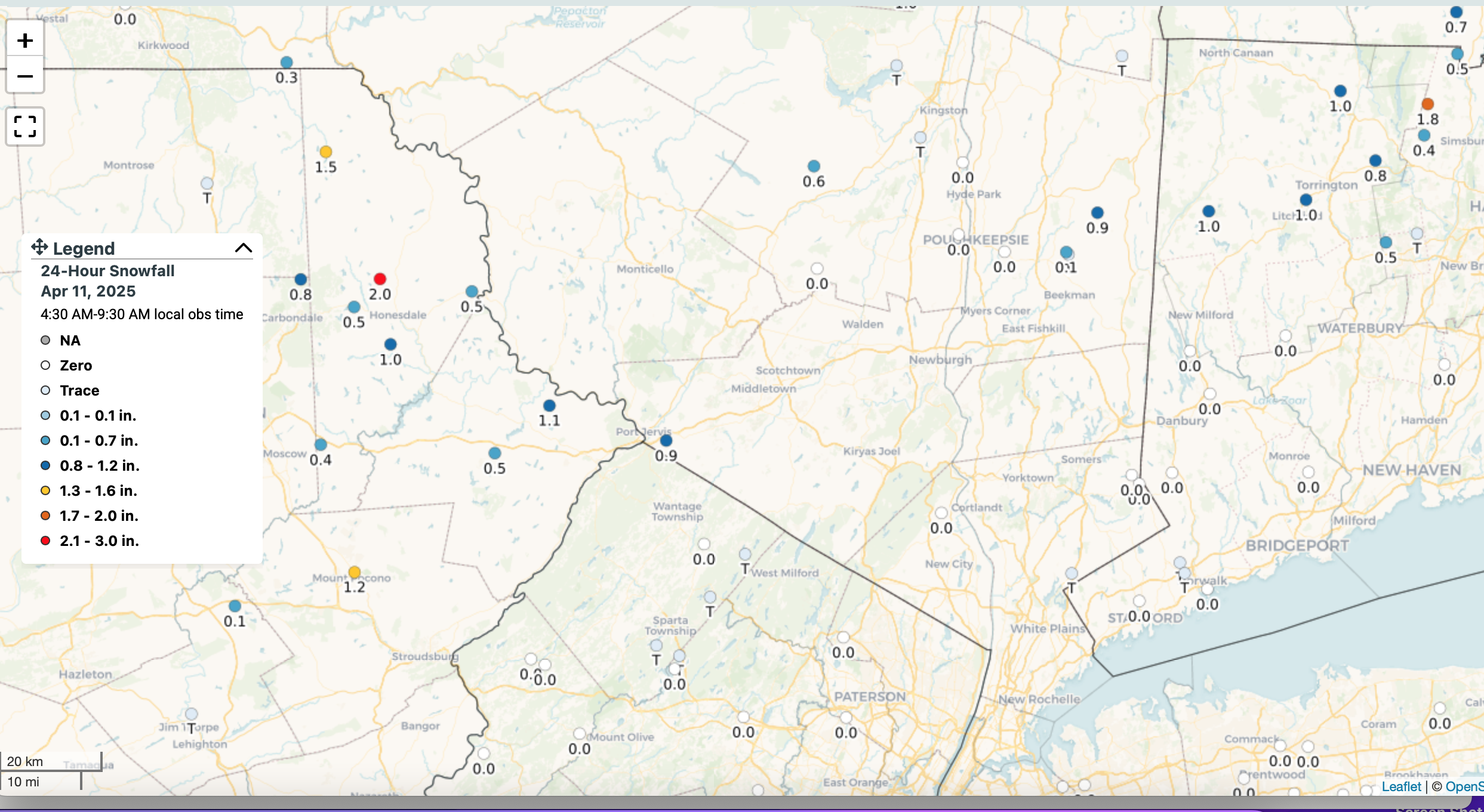
Task: Click the 0.0 marker near Mount Olive
Action: (579, 733)
